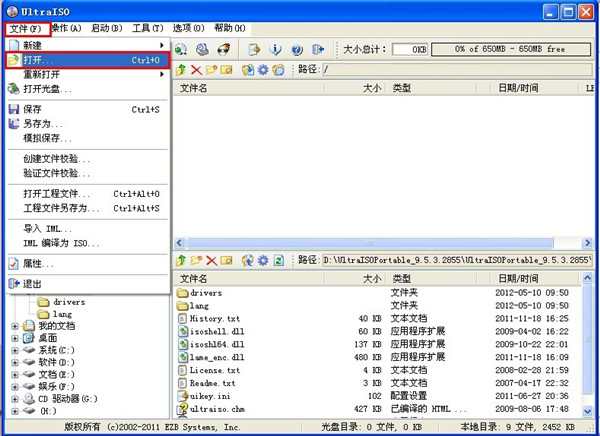Screen dimensions: 600x436
Task: Click the UltraISO disc icon in the title bar
Action: 12,11
